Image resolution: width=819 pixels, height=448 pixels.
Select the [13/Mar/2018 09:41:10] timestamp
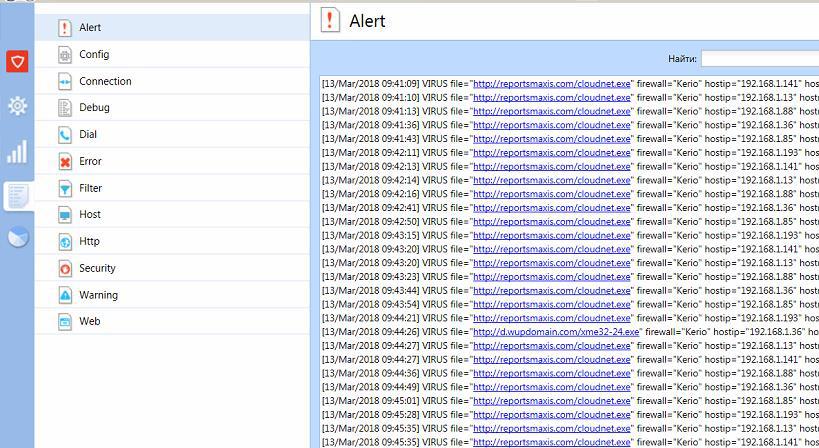pyautogui.click(x=370, y=97)
